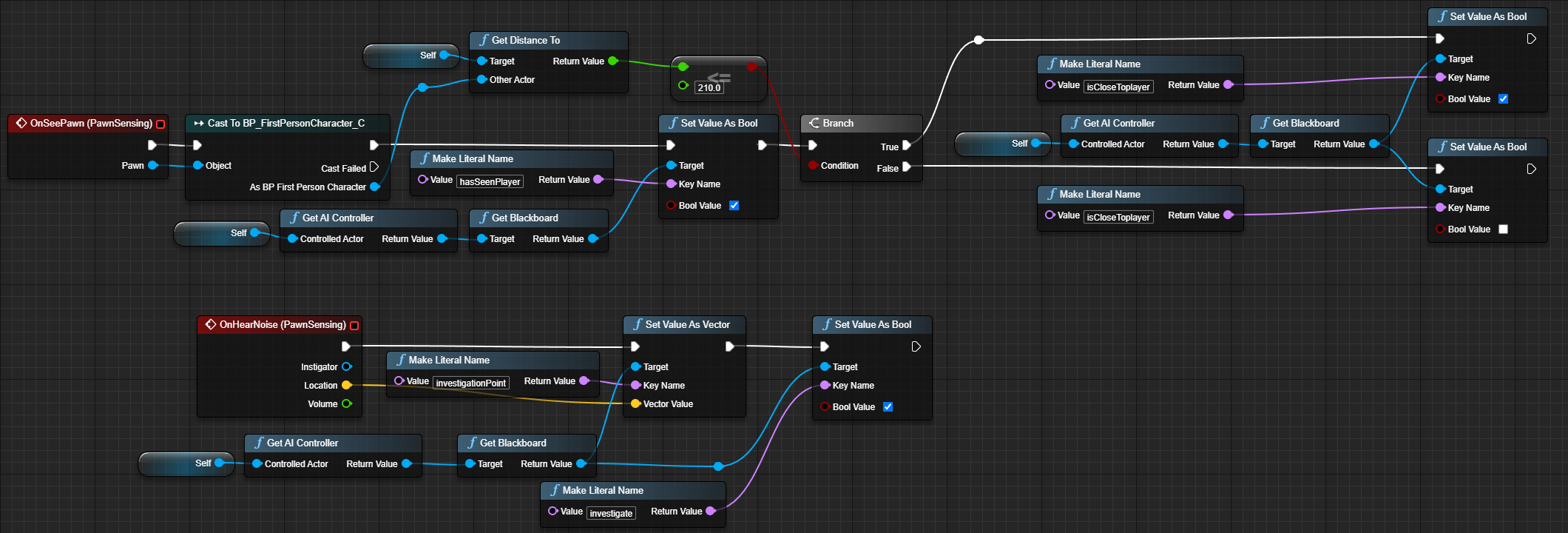This screenshot has height=533, width=1568.
Task: Select the Branch node by its title
Action: click(x=838, y=123)
